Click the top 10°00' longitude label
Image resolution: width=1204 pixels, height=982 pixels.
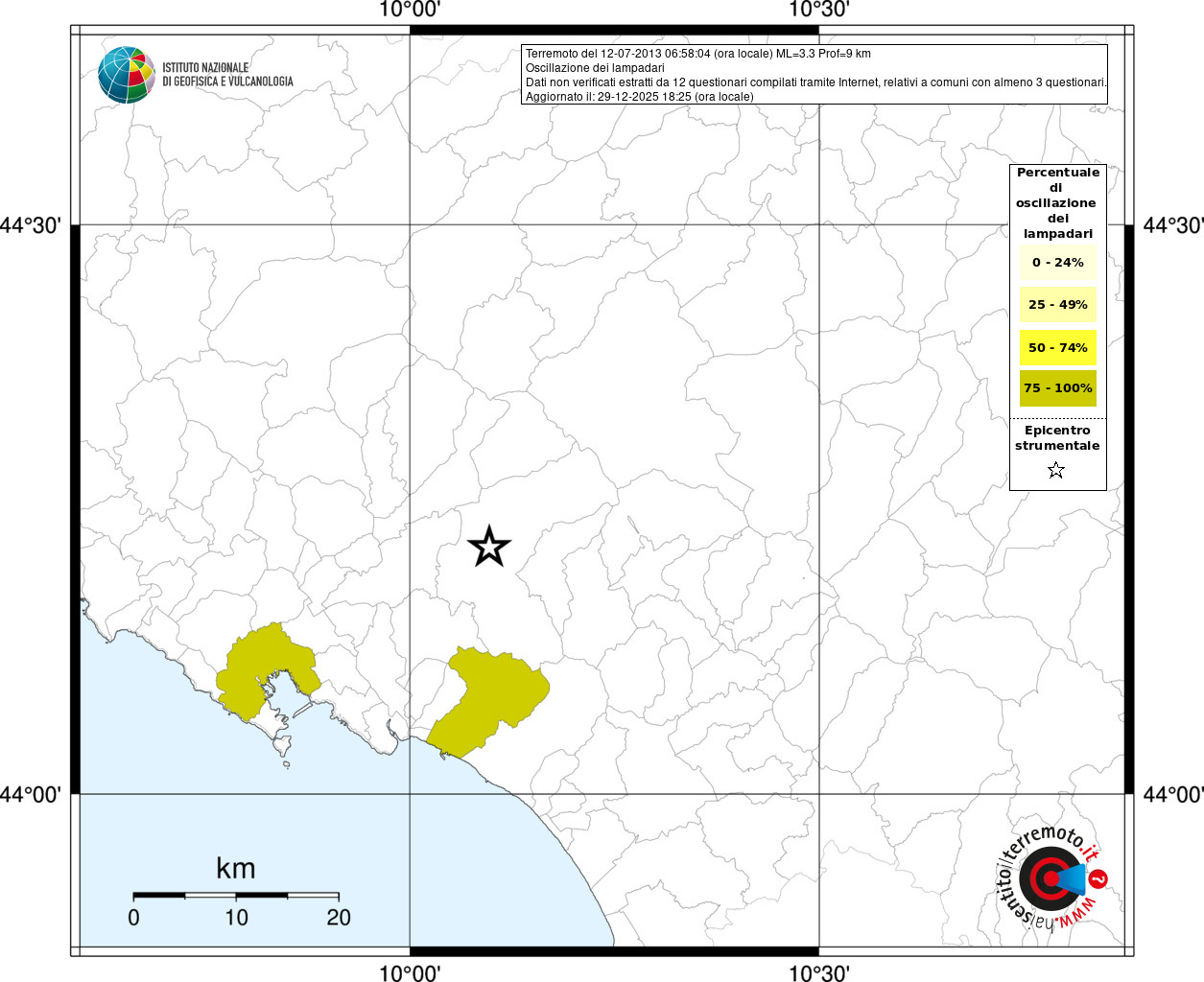410,10
